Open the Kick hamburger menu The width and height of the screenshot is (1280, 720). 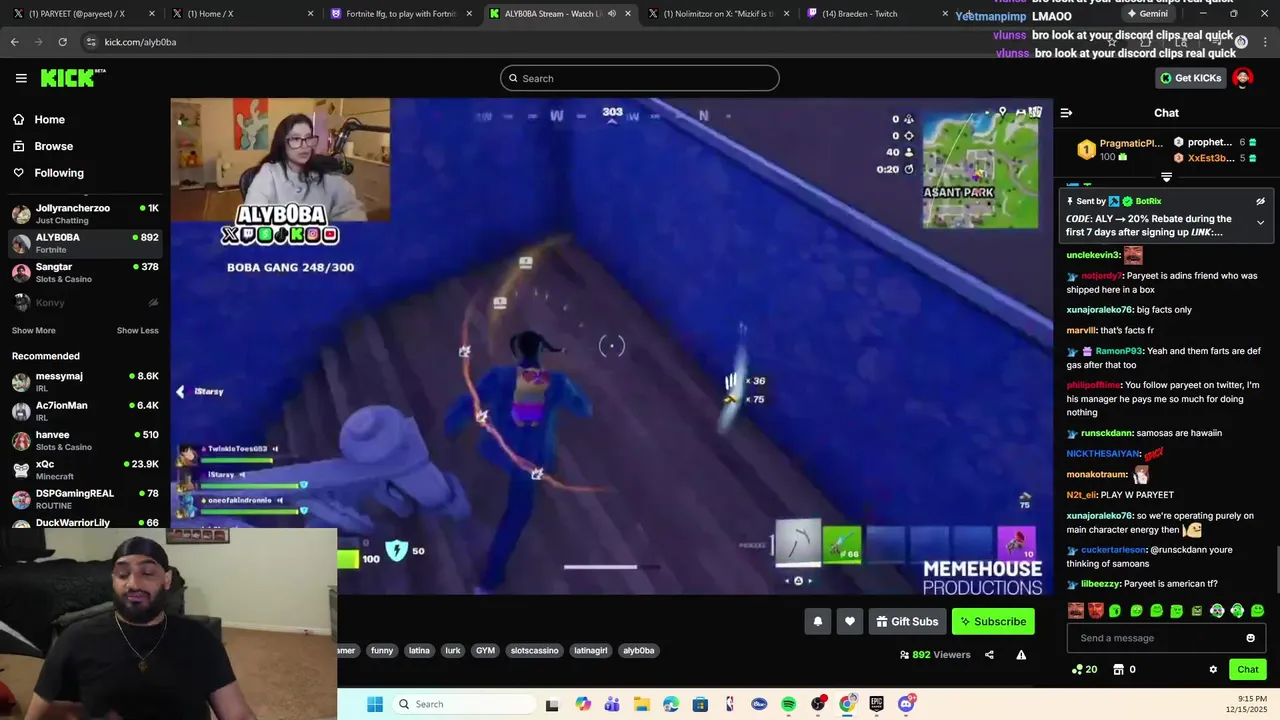[21, 78]
